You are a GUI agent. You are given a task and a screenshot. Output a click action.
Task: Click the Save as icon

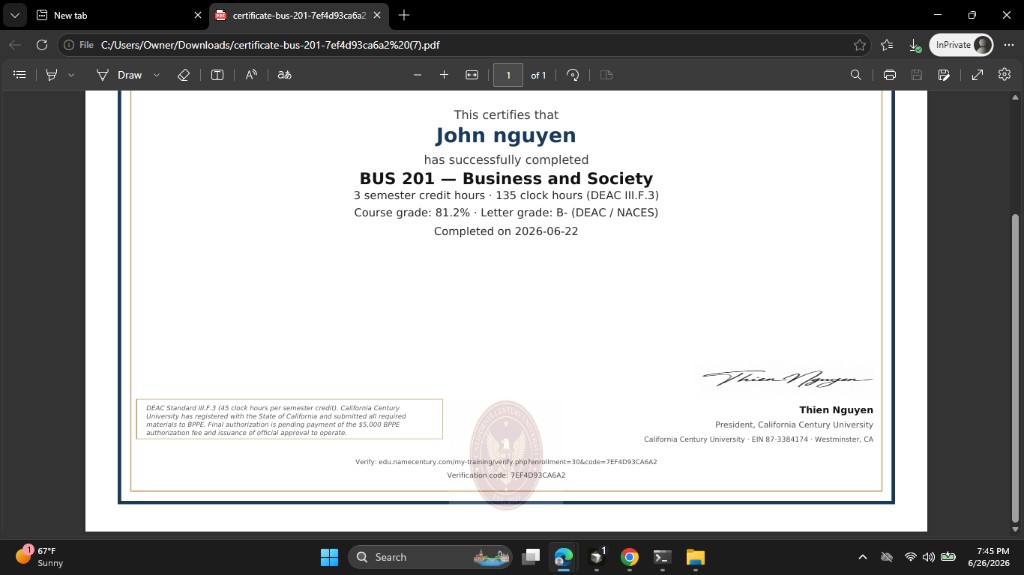tap(944, 75)
